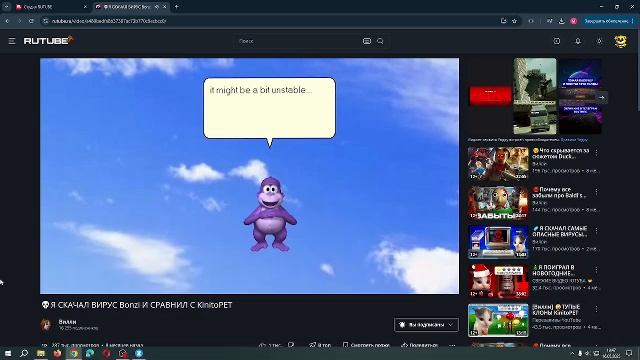
Task: Open thumbnail of 'Почему все забыли про Baldi's' video
Action: coord(498,203)
